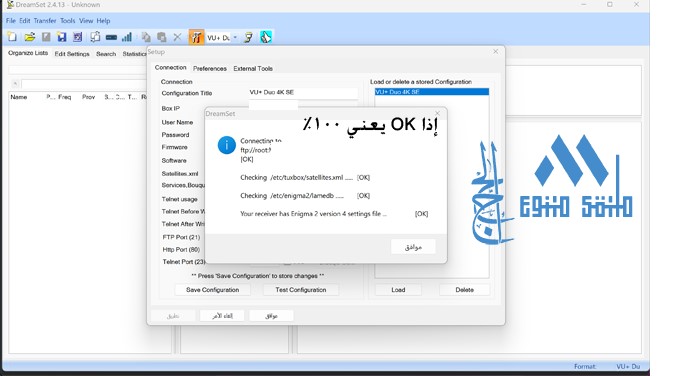Click the grey X delete toolbar icon
This screenshot has width=674, height=376.
pos(177,37)
